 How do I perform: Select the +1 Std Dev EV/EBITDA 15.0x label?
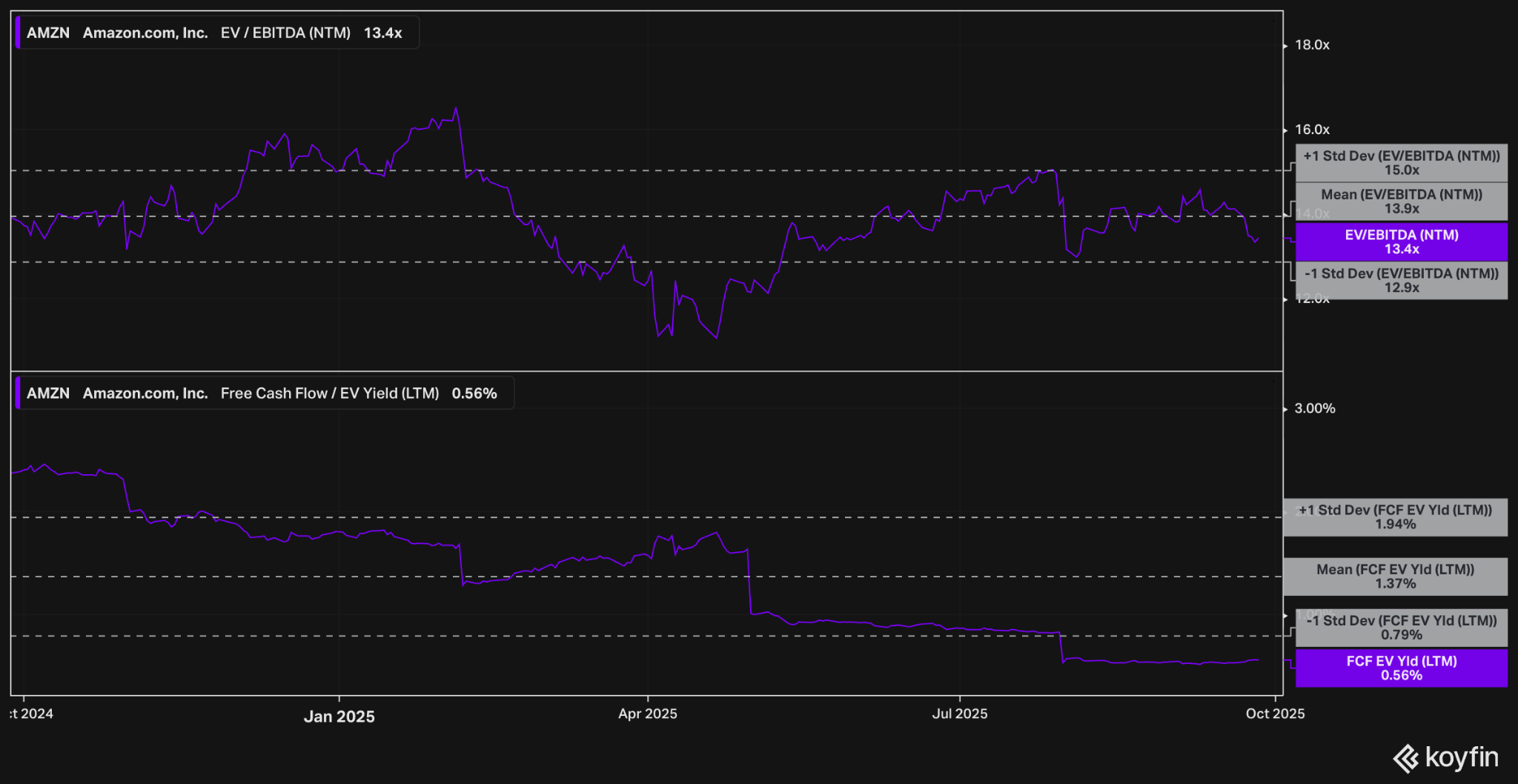pyautogui.click(x=1402, y=163)
